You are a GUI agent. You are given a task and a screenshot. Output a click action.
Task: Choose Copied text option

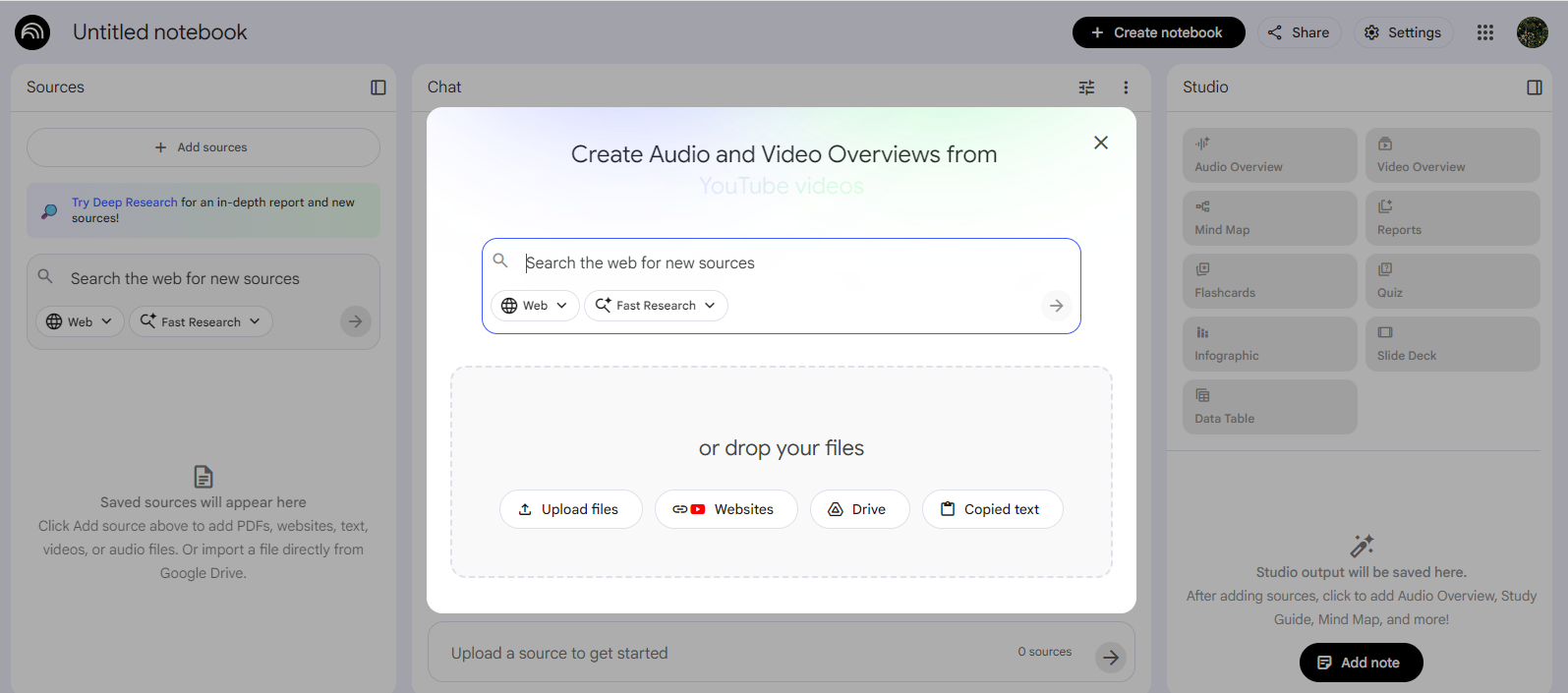click(x=992, y=509)
